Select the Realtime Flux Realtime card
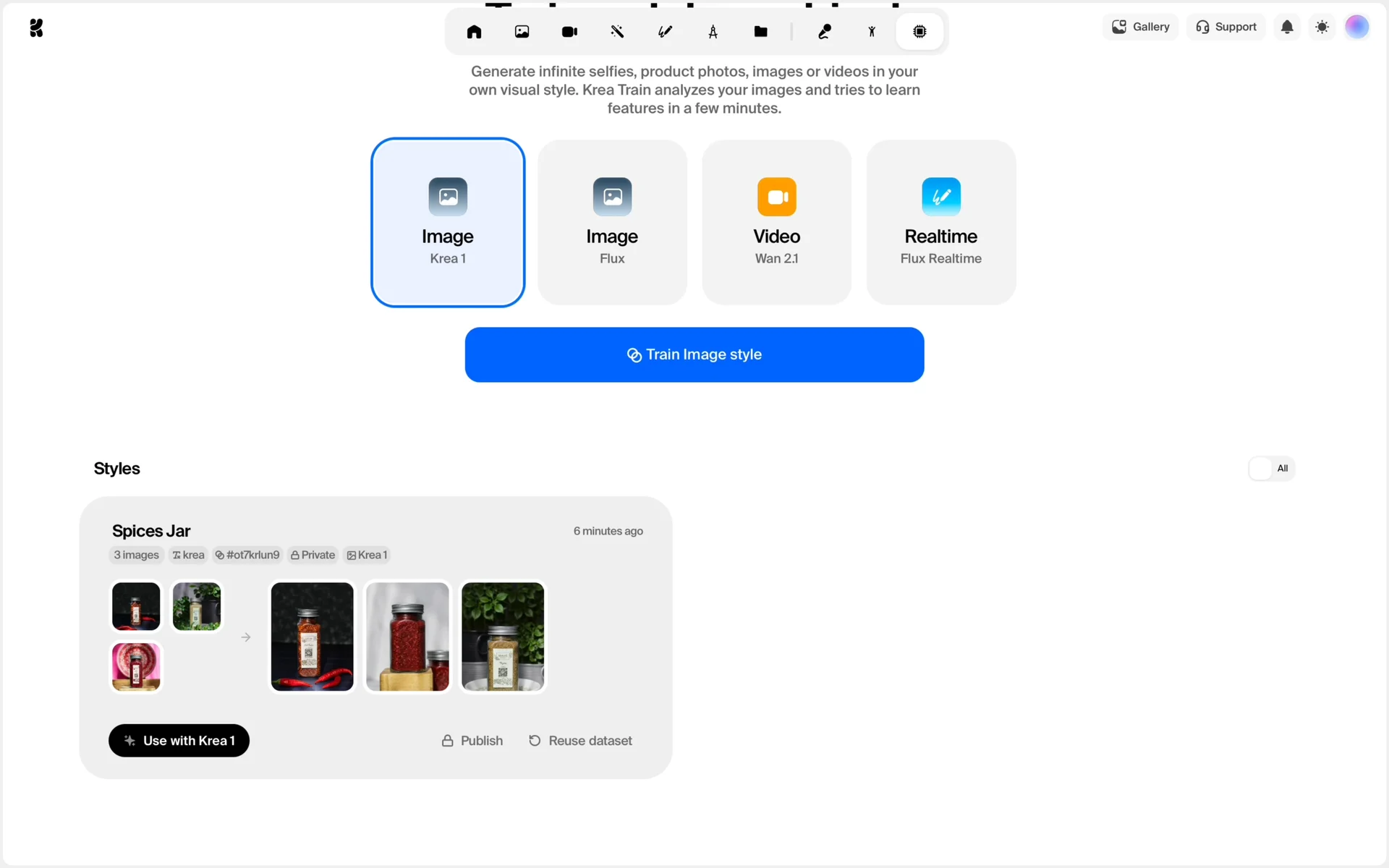Image resolution: width=1389 pixels, height=868 pixels. [940, 223]
